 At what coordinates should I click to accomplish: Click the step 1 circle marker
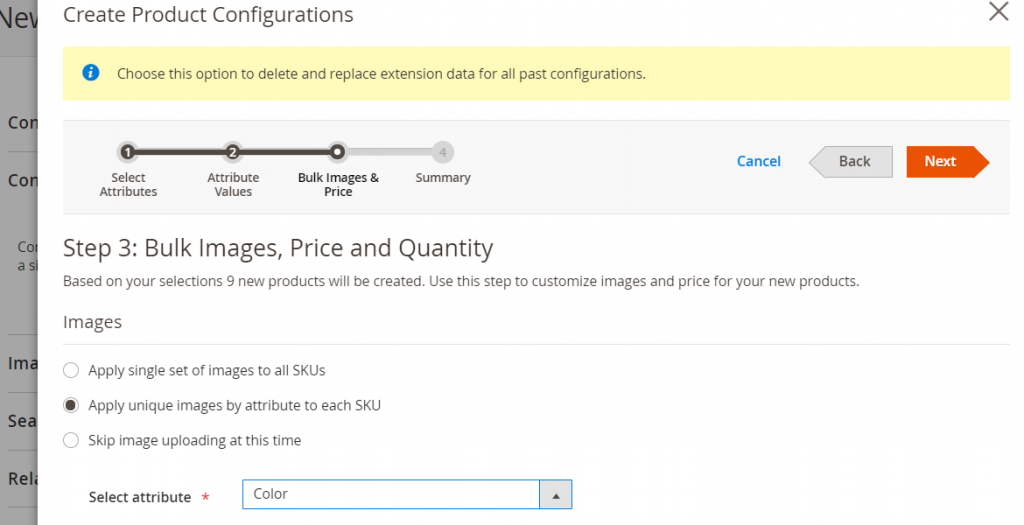tap(127, 152)
